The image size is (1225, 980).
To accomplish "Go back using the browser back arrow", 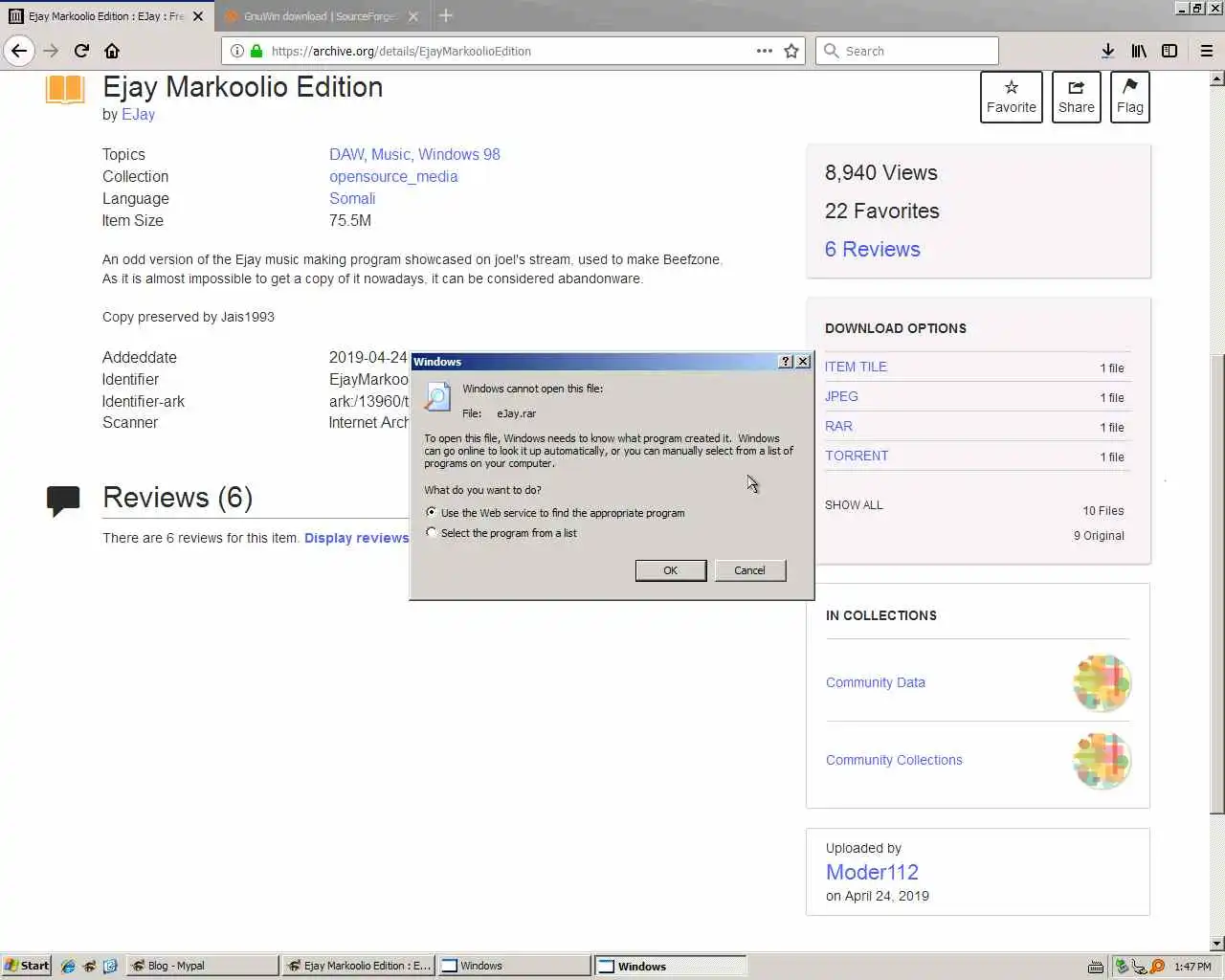I will 19,51.
